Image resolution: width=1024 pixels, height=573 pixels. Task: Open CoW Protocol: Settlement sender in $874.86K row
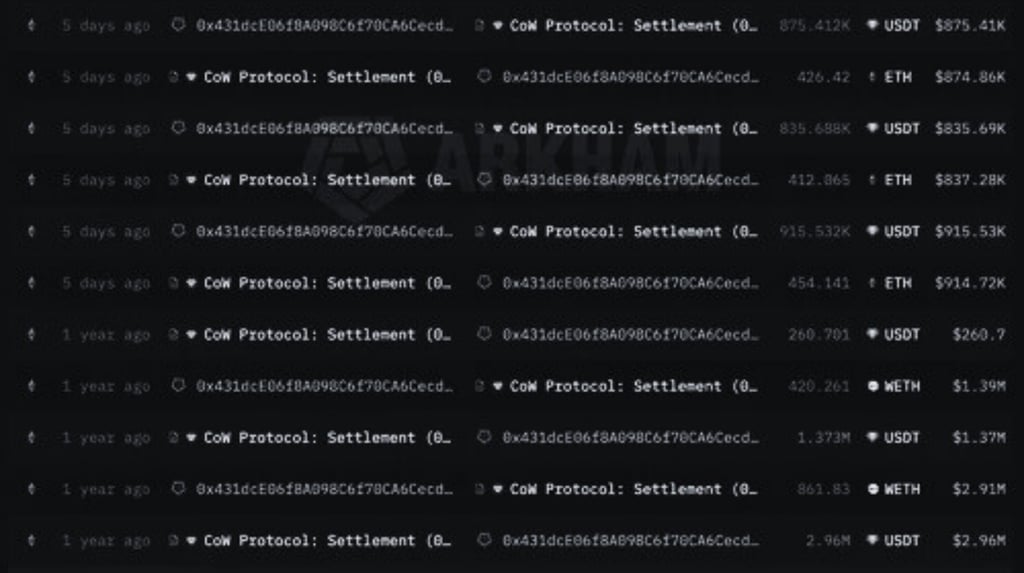pos(326,77)
